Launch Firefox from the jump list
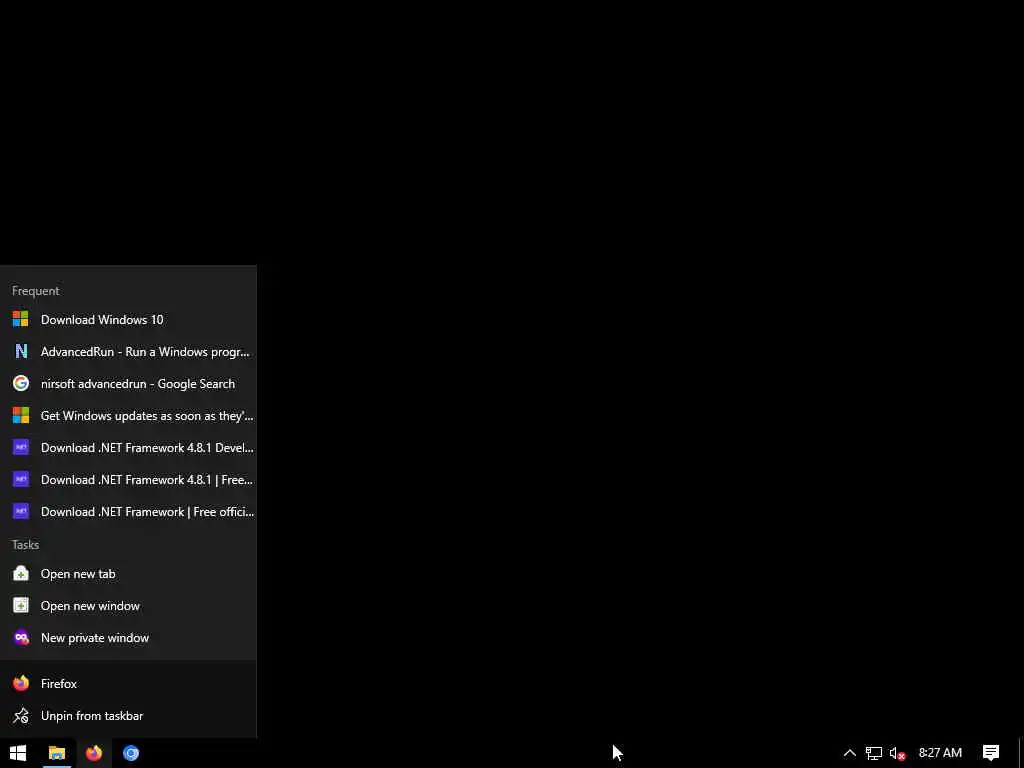The image size is (1024, 768). (x=128, y=683)
